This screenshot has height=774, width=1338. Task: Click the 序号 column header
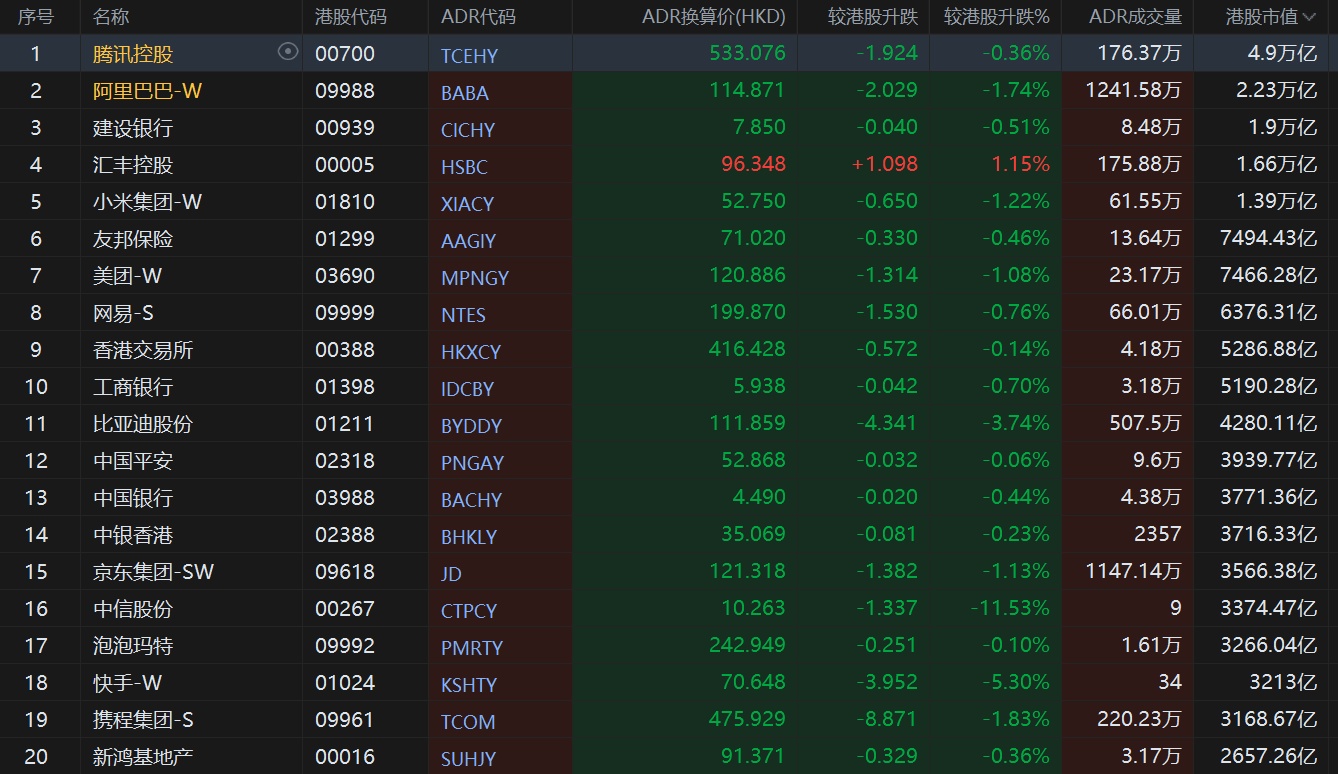36,17
